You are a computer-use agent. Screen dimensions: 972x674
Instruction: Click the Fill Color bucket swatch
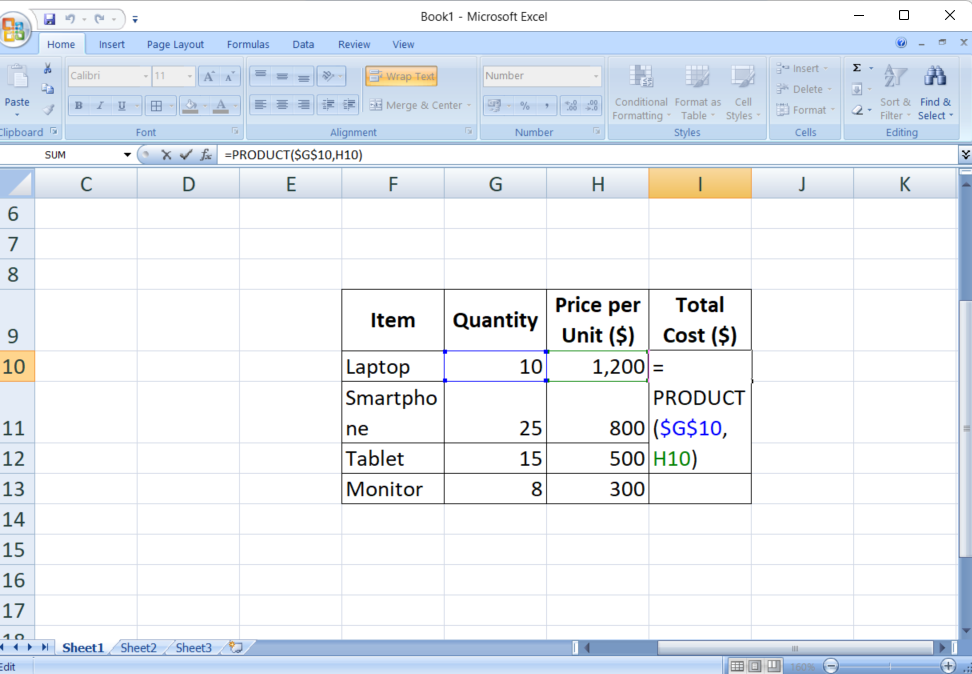(x=190, y=106)
